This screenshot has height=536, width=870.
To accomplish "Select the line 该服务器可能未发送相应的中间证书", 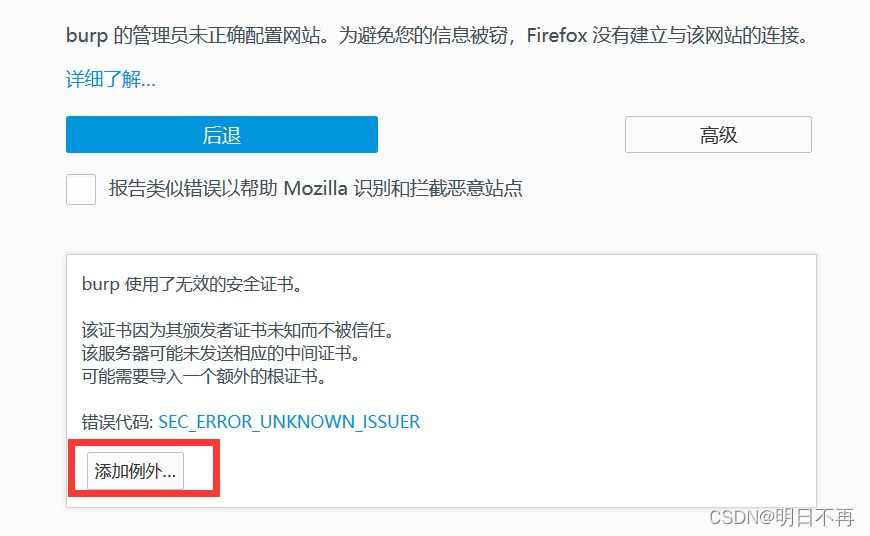I will (221, 353).
